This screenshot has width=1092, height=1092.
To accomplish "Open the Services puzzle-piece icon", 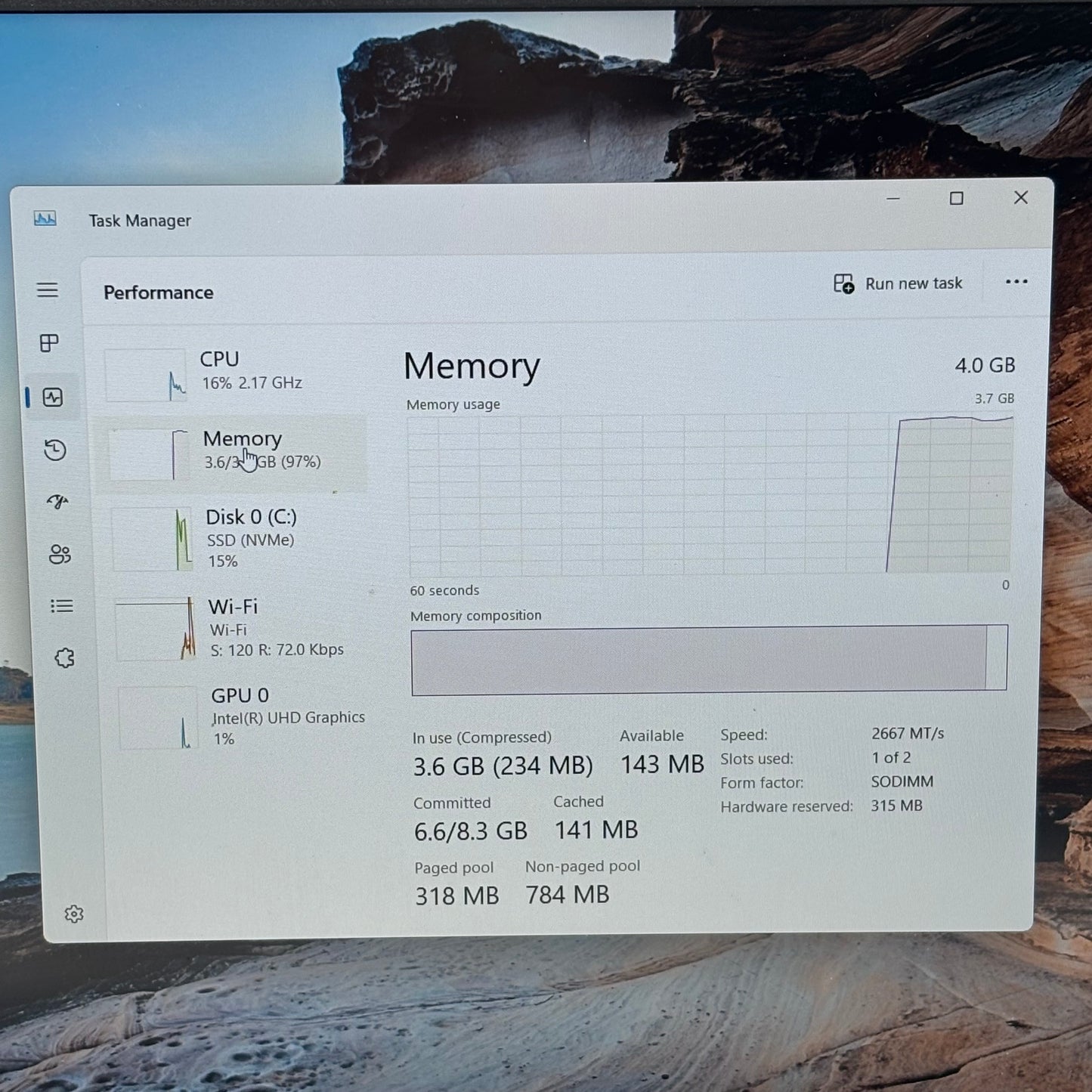I will click(65, 658).
